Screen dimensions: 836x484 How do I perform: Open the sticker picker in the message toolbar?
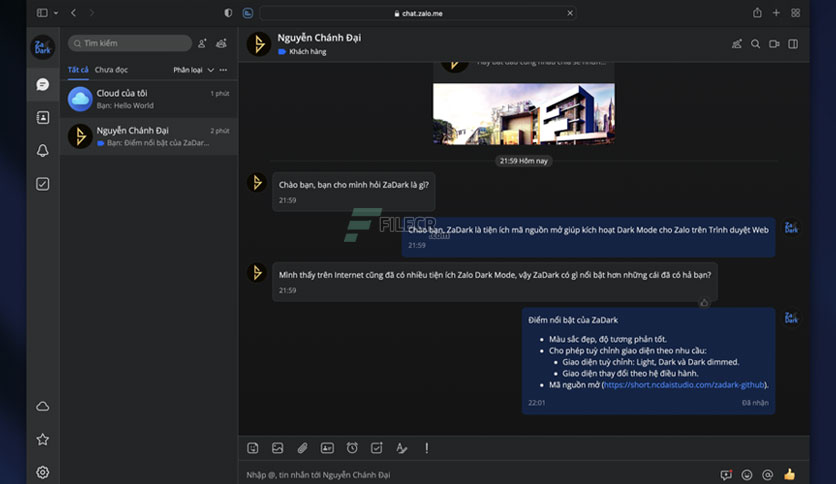point(253,448)
